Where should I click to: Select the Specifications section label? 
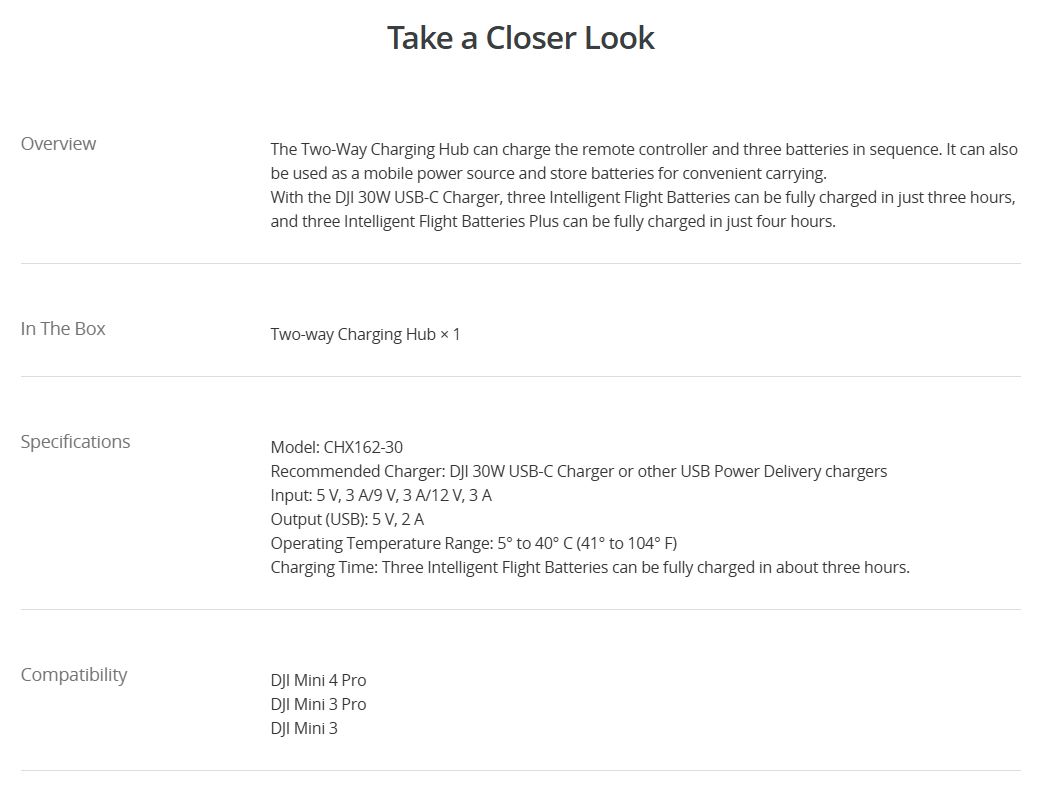point(76,442)
